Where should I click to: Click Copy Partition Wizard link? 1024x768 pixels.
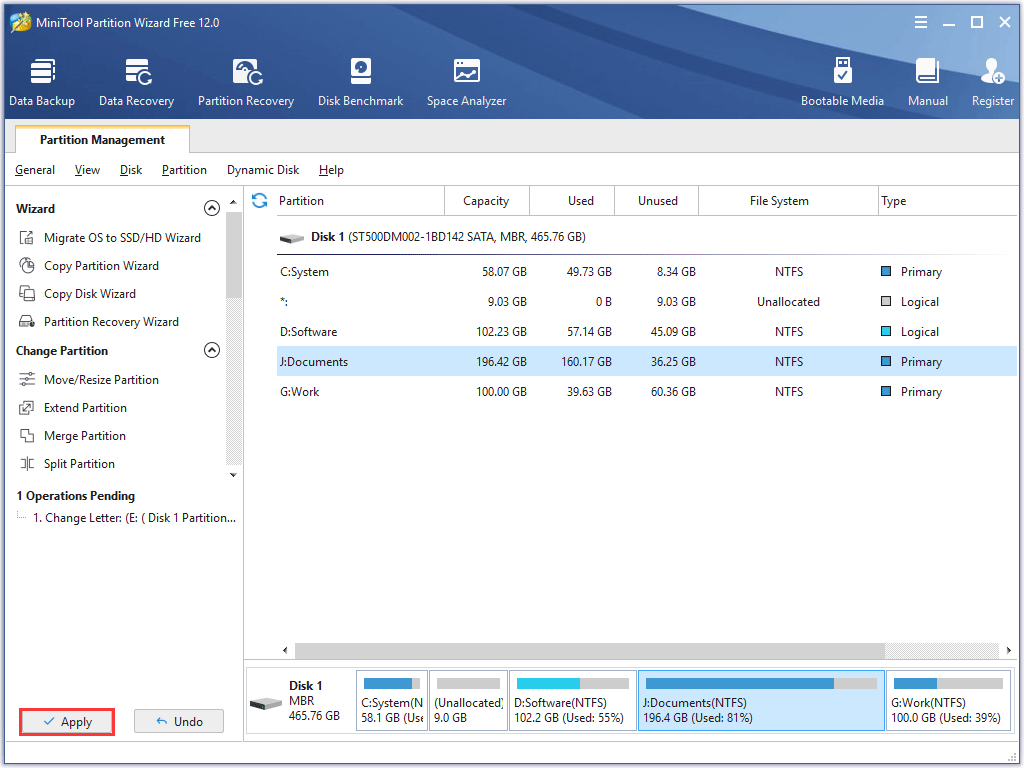[x=101, y=266]
